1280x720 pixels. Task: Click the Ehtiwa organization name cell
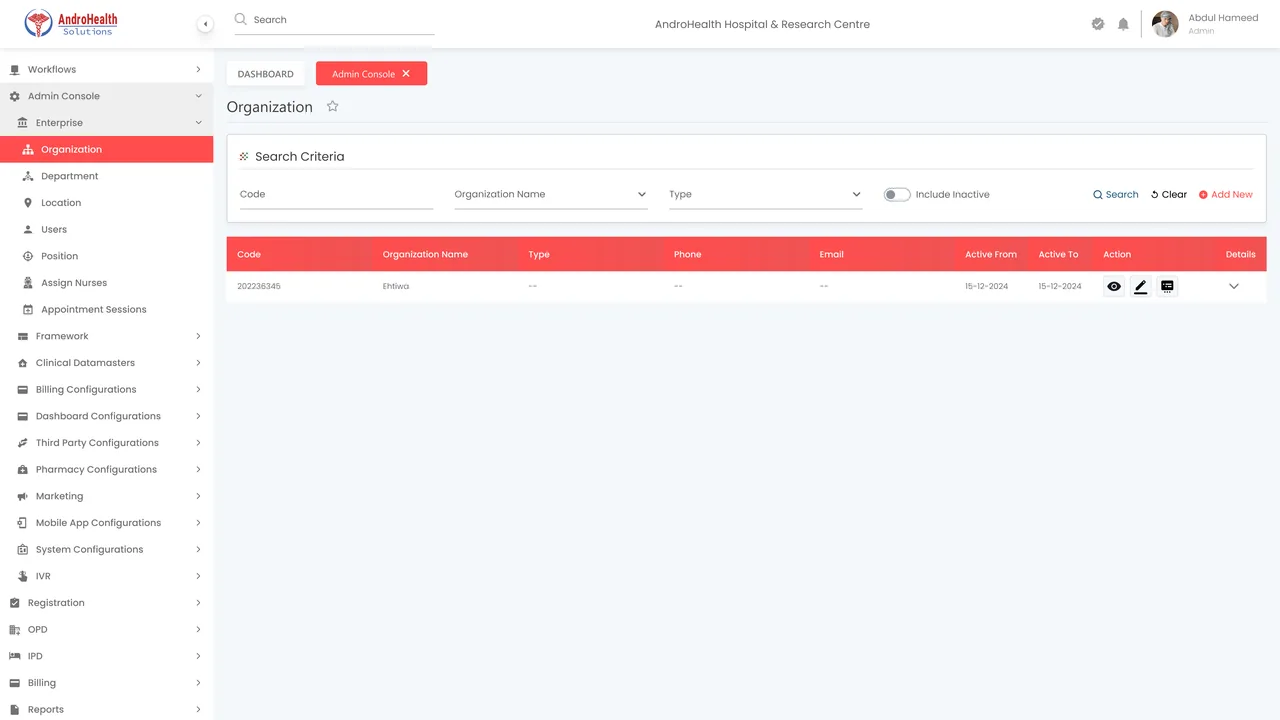[x=396, y=287]
